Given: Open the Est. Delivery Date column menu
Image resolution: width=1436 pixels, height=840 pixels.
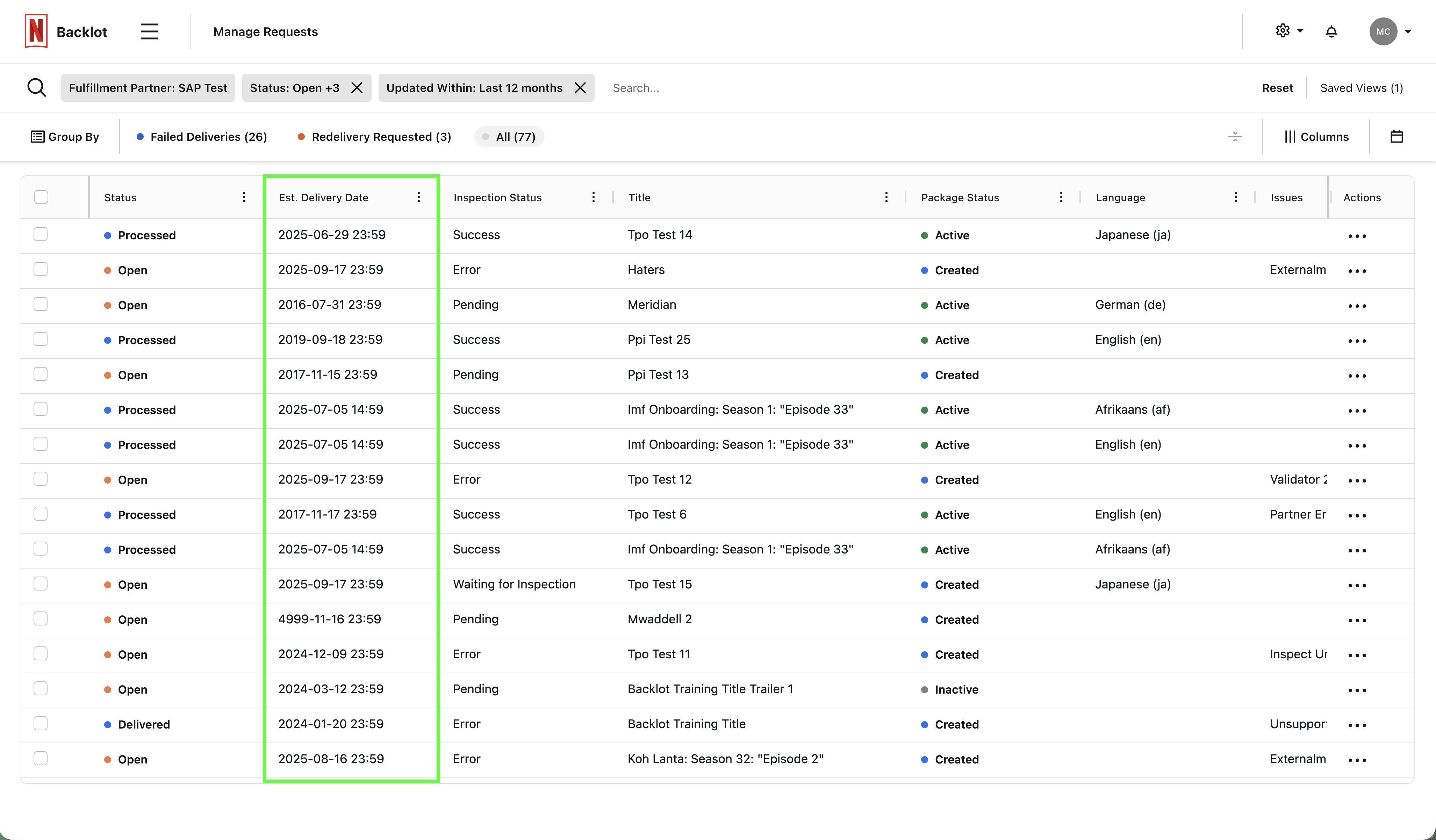Looking at the screenshot, I should click(x=419, y=197).
